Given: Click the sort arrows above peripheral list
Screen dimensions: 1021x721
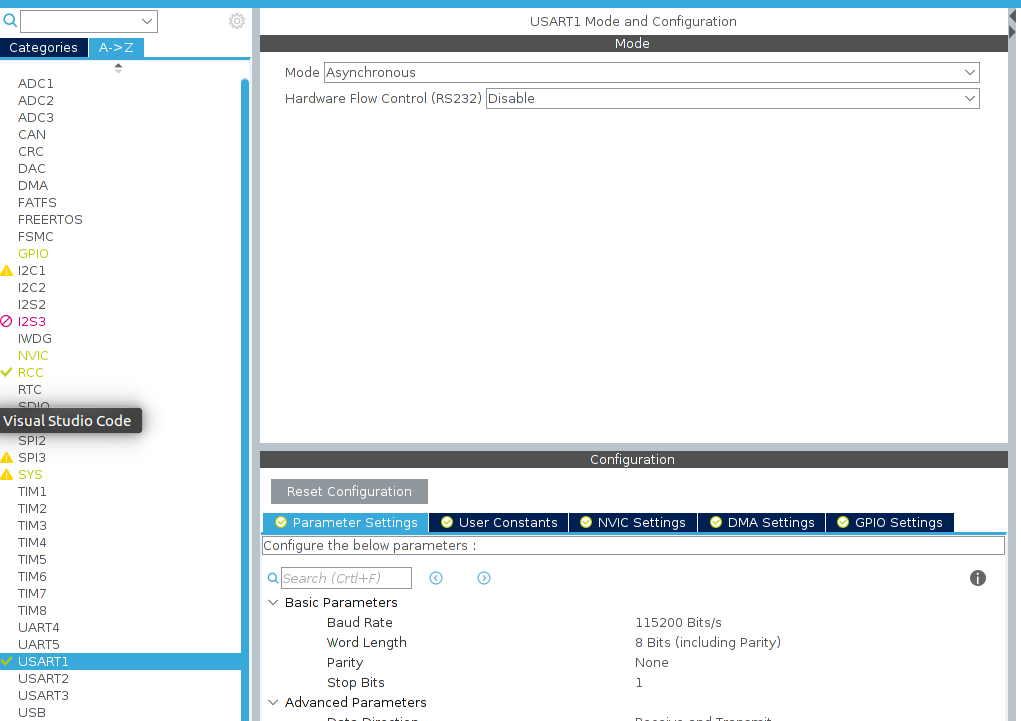Looking at the screenshot, I should (x=118, y=68).
